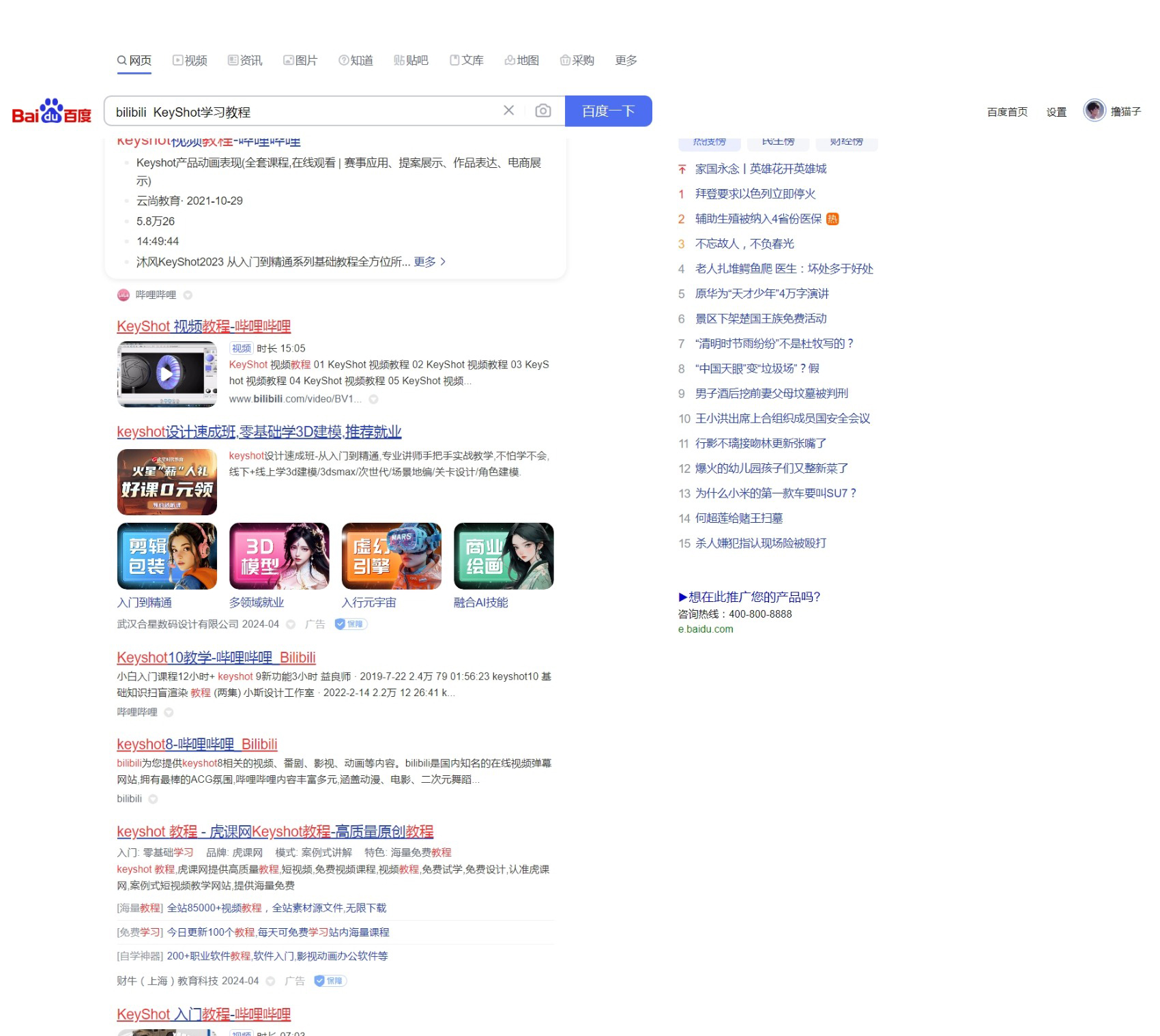Image resolution: width=1160 pixels, height=1036 pixels.
Task: Open 百度首页 link
Action: 1007,112
